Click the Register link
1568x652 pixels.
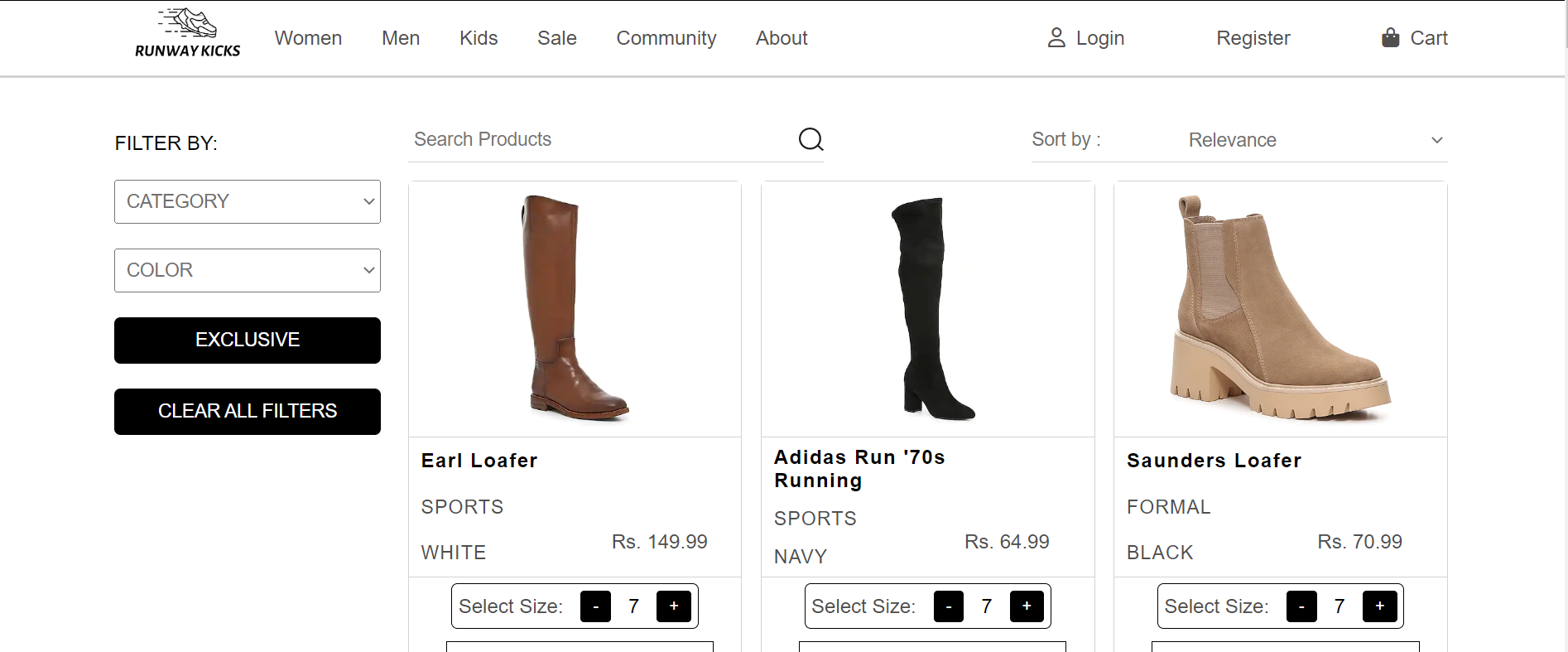pos(1253,37)
